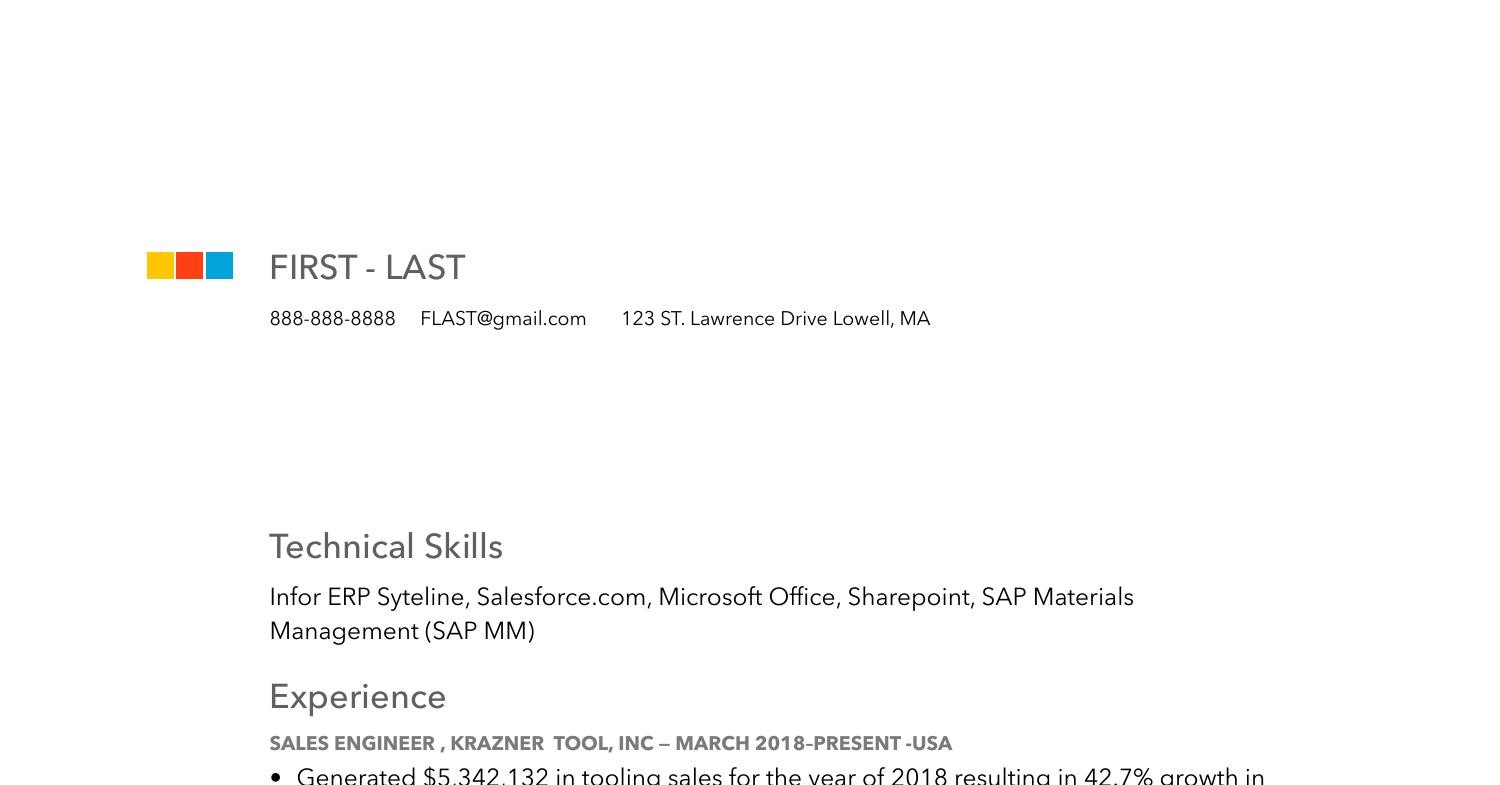Screen dimensions: 1500x785
Task: Click the orange-red square beside the name
Action: [190, 265]
